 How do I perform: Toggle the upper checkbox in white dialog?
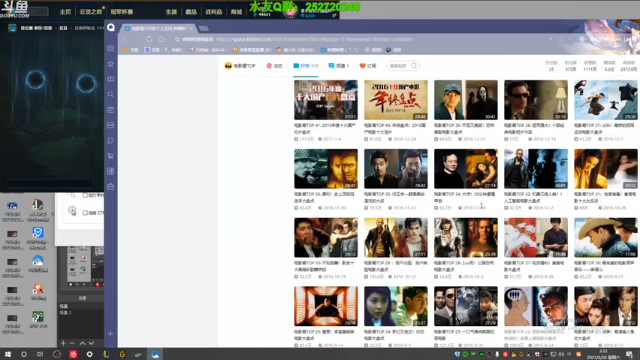click(x=85, y=195)
